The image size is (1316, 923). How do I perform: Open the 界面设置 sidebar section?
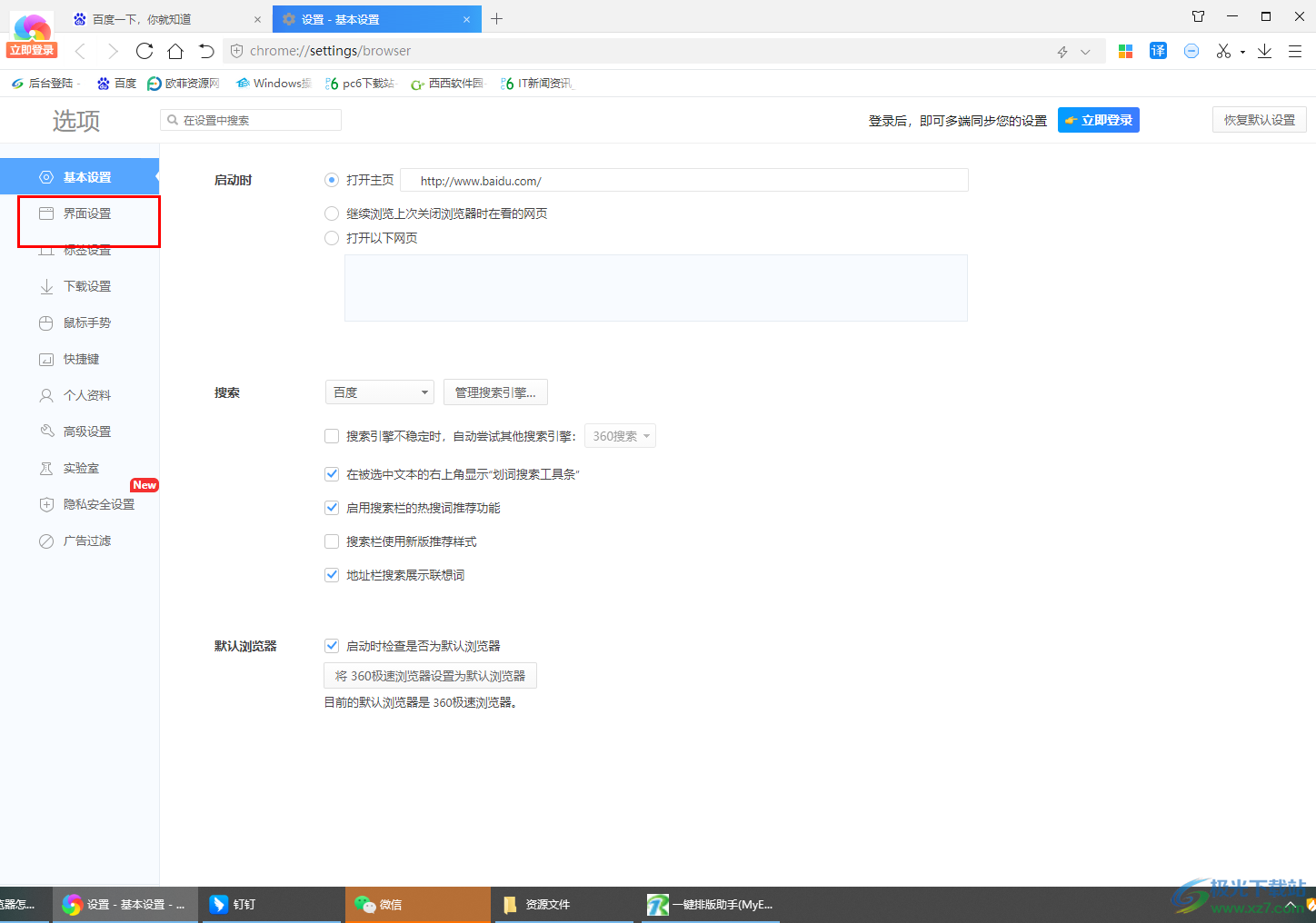pos(79,213)
